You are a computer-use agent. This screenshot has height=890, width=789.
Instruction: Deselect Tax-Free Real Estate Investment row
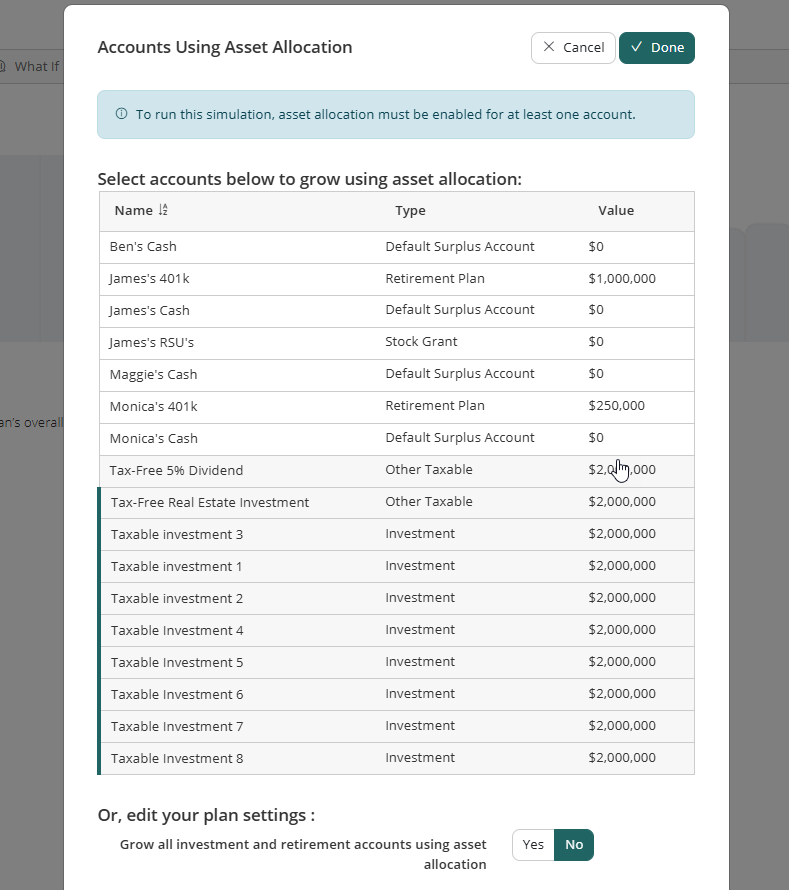396,503
